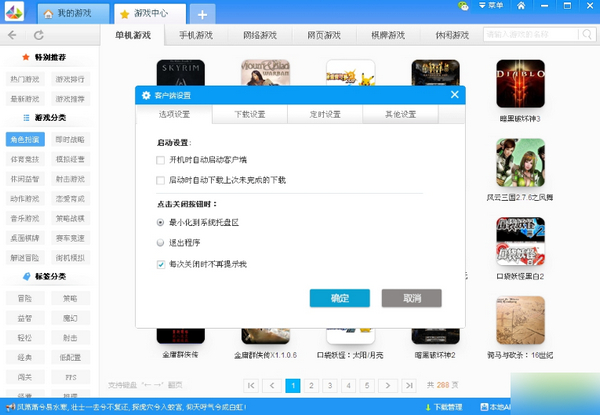
Task: Uncheck 每次关闭时不再提示我
Action: [x=161, y=264]
